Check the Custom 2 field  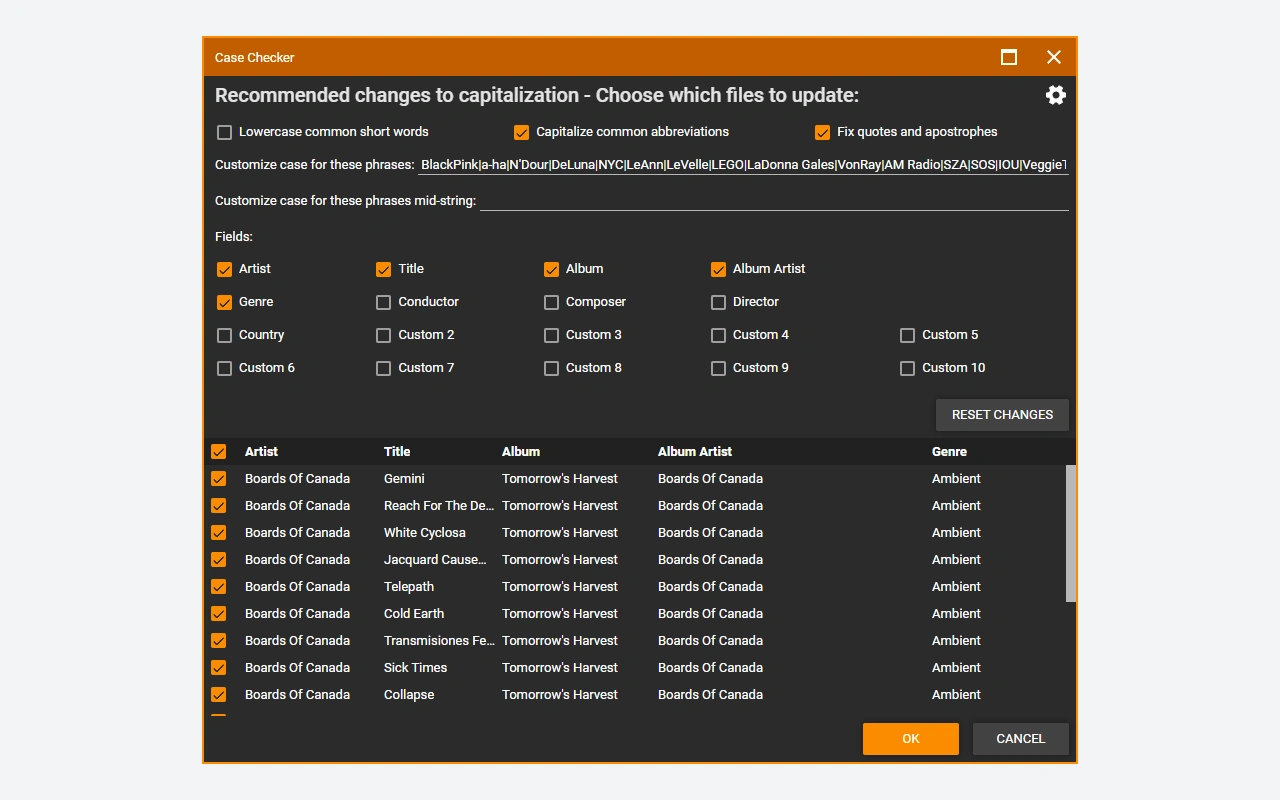(x=383, y=335)
